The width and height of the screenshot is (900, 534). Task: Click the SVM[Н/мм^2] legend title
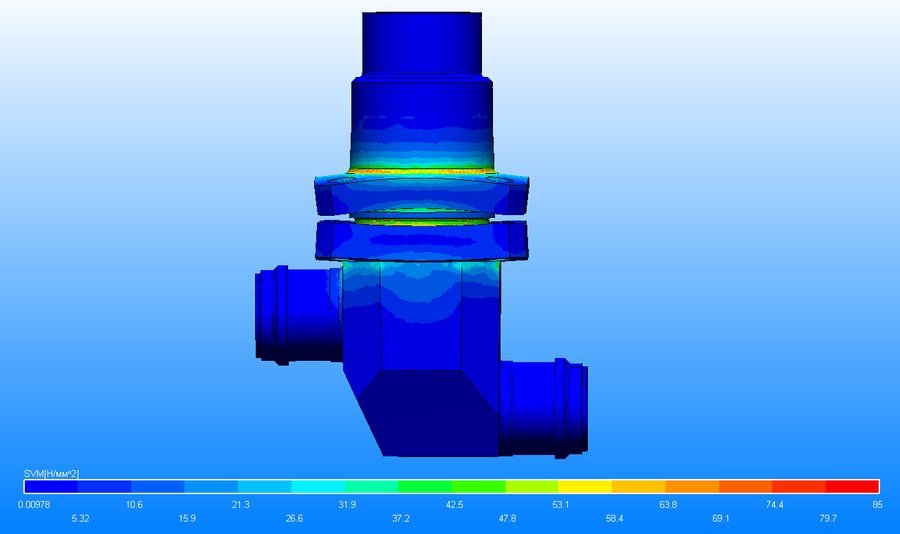tap(51, 474)
